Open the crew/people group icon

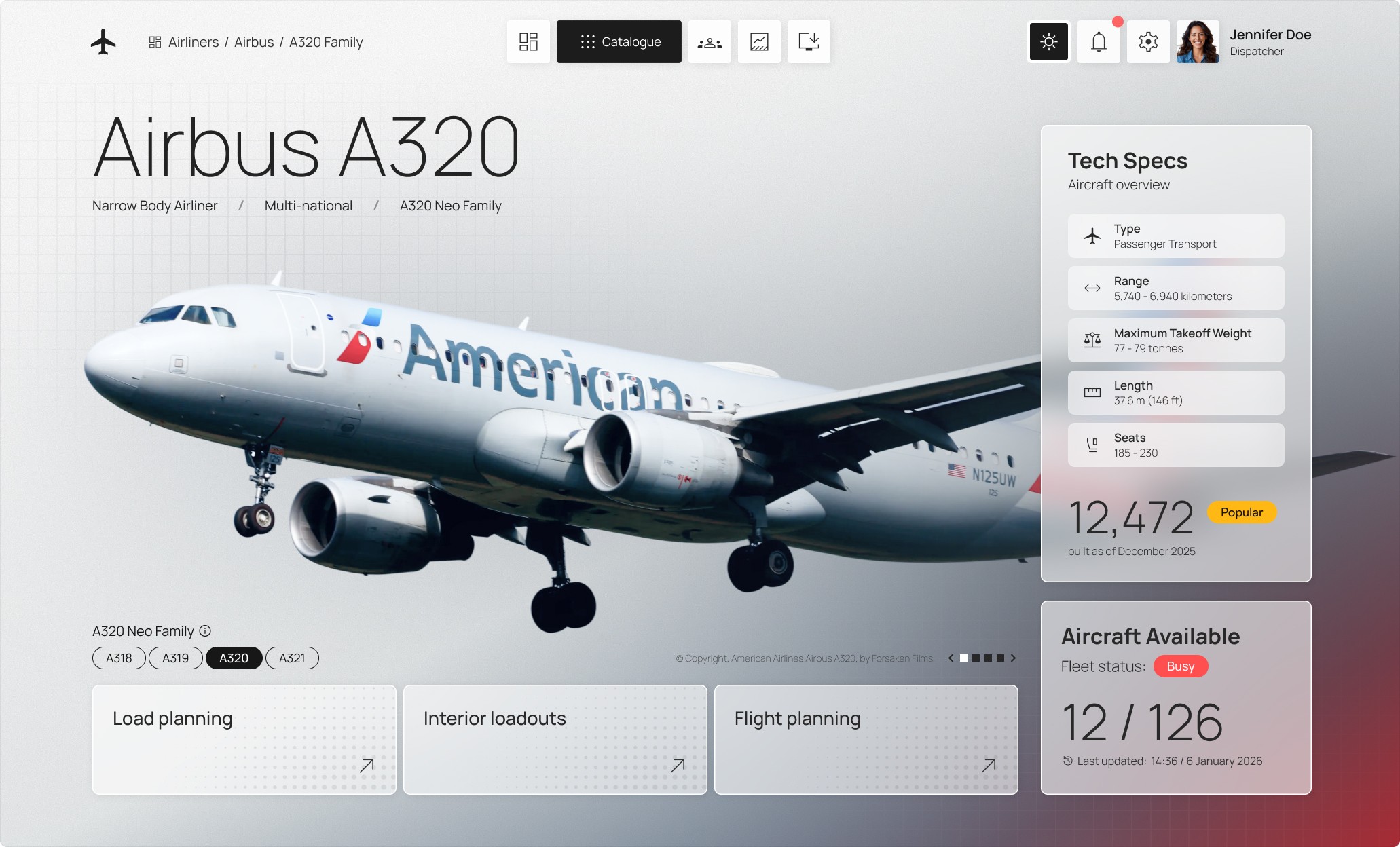pyautogui.click(x=710, y=42)
